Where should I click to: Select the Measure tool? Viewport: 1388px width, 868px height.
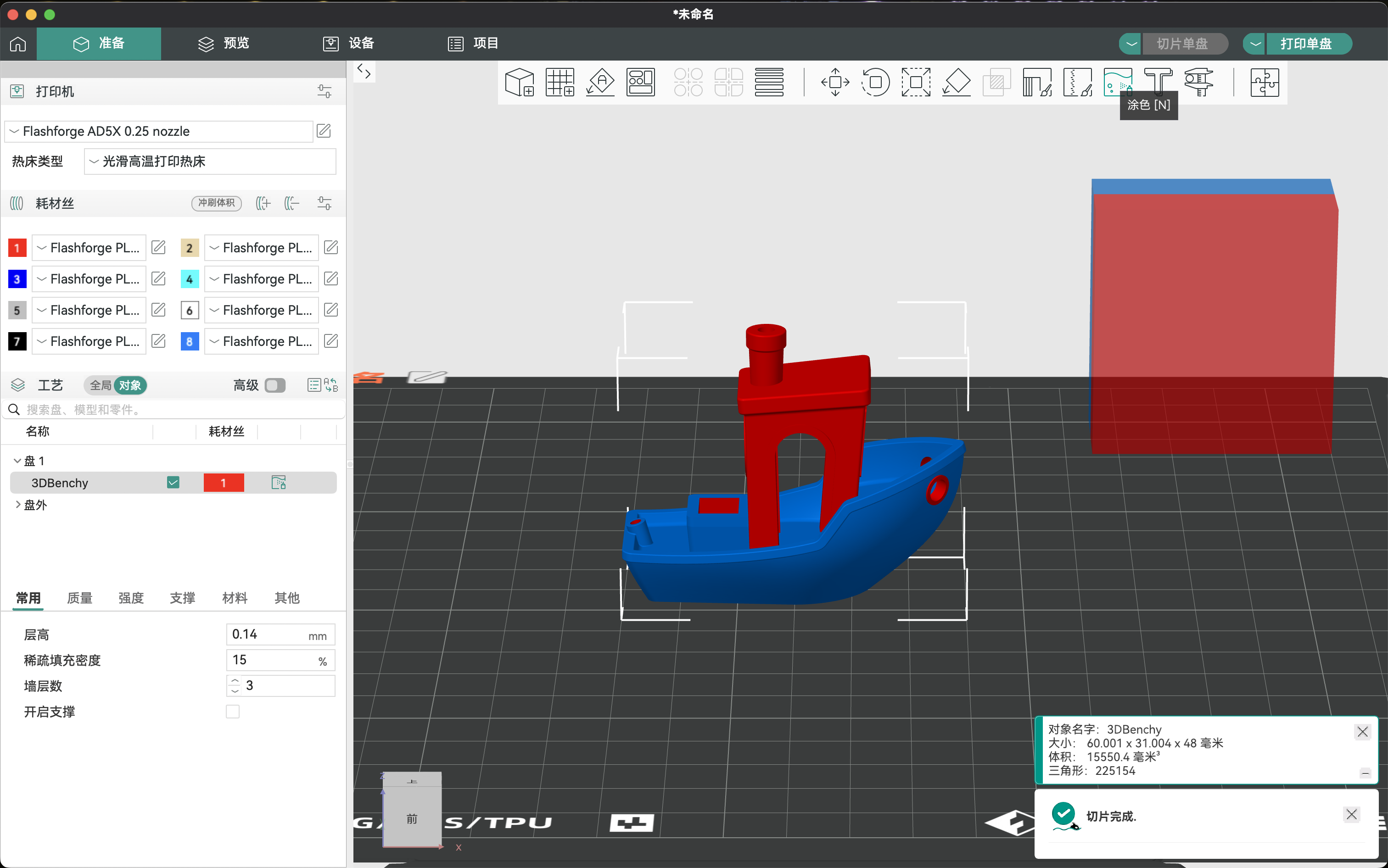pos(1198,82)
